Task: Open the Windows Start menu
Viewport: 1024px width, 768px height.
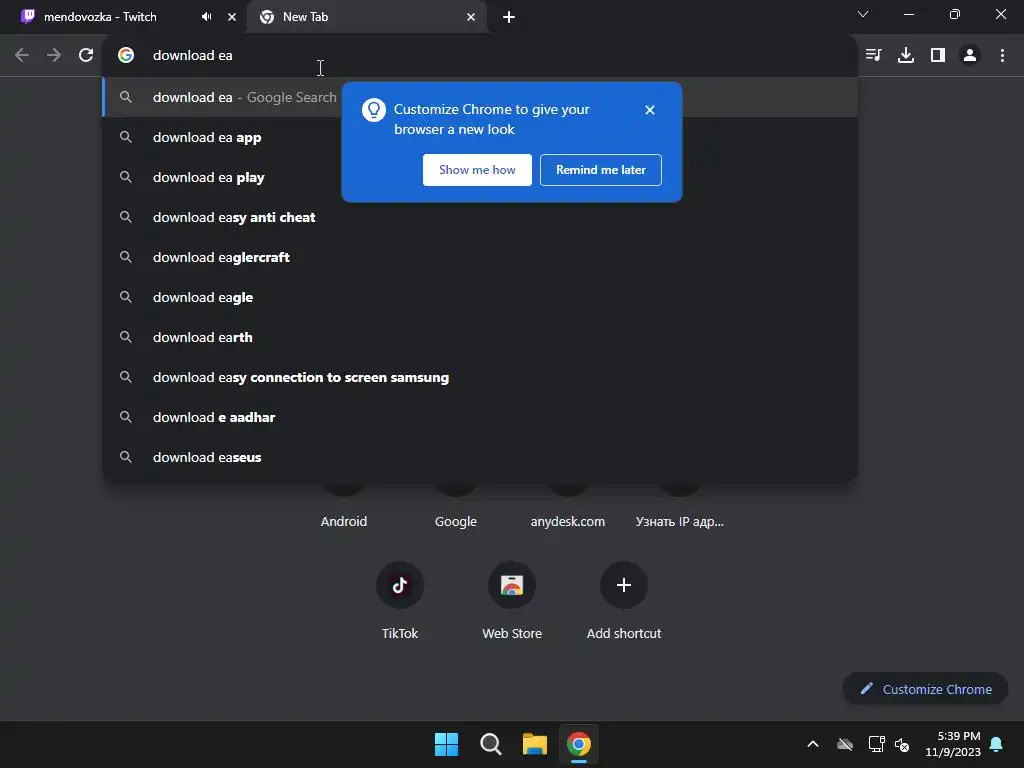Action: coord(447,744)
